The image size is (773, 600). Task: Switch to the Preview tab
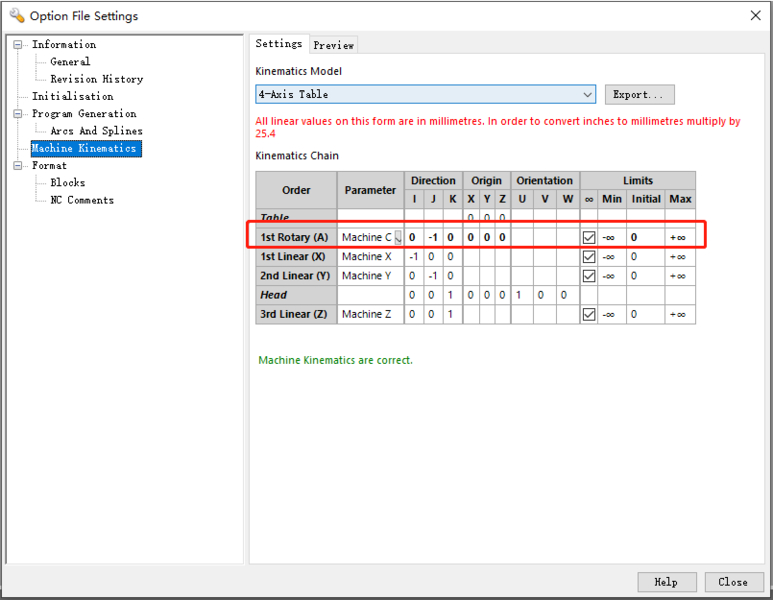(x=333, y=45)
